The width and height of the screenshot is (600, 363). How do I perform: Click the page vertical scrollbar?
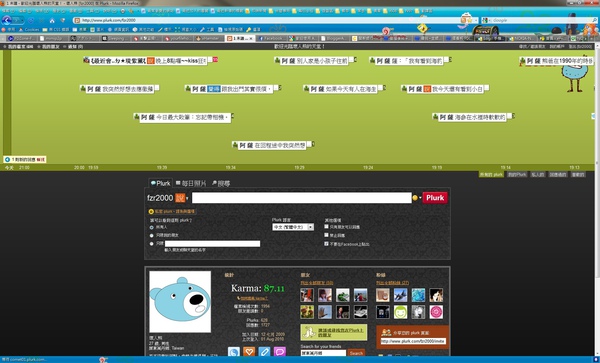click(597, 199)
